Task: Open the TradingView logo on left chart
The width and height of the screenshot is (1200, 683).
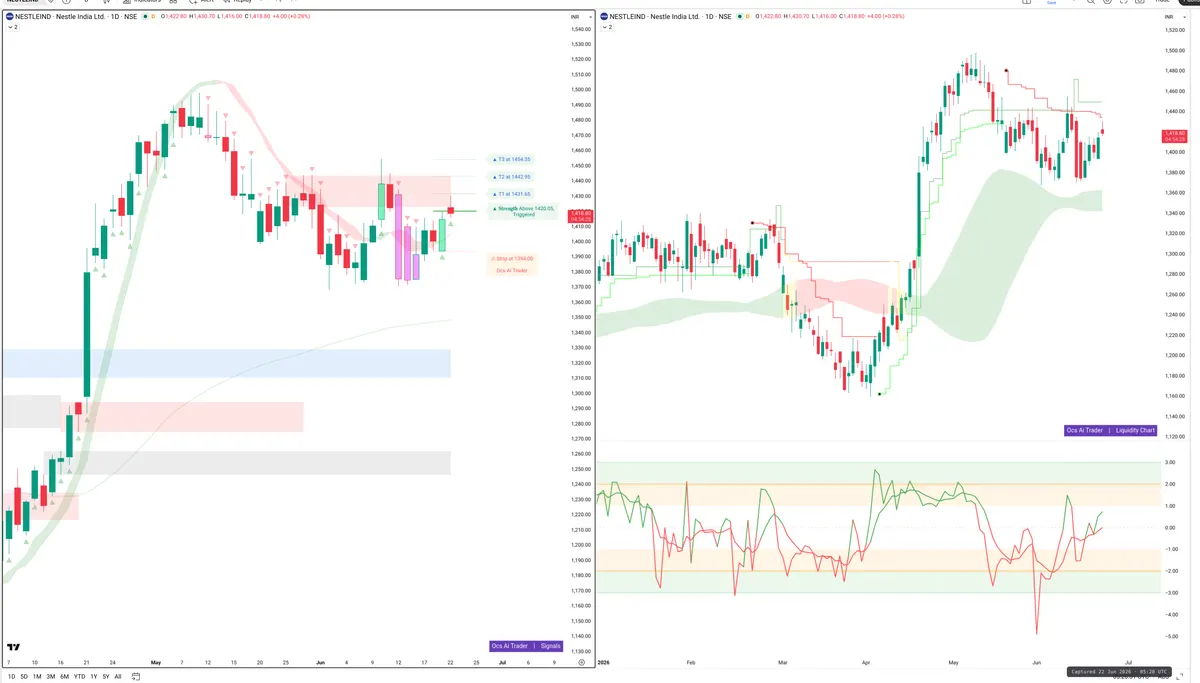Action: pos(13,648)
